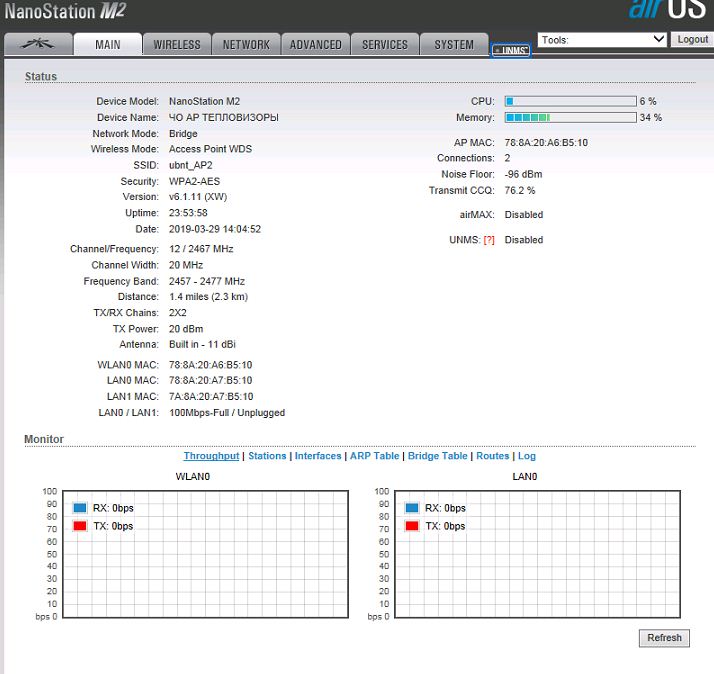The height and width of the screenshot is (674, 714).
Task: Show the Stations monitor view
Action: [267, 456]
